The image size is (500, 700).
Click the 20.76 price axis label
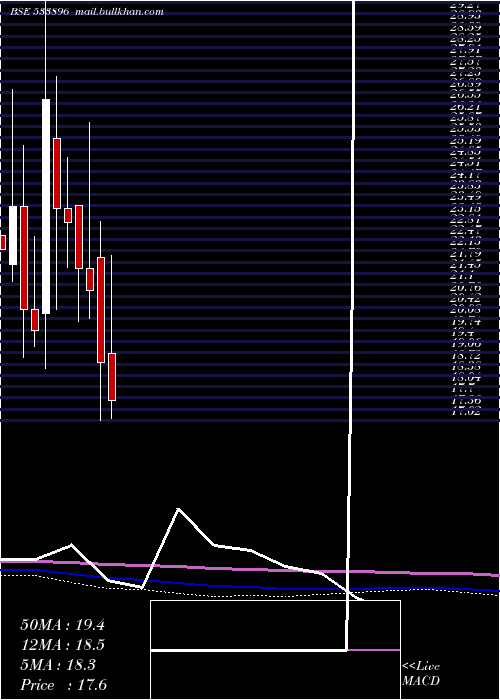tap(466, 288)
